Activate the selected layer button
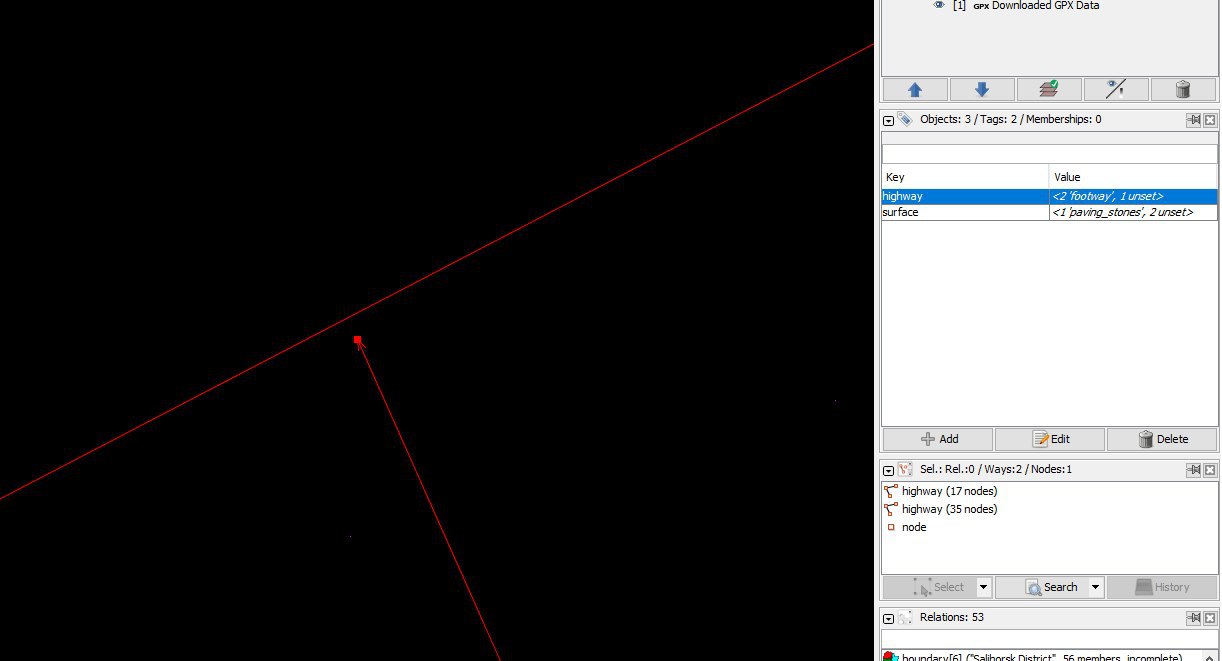This screenshot has height=661, width=1222. point(1049,89)
